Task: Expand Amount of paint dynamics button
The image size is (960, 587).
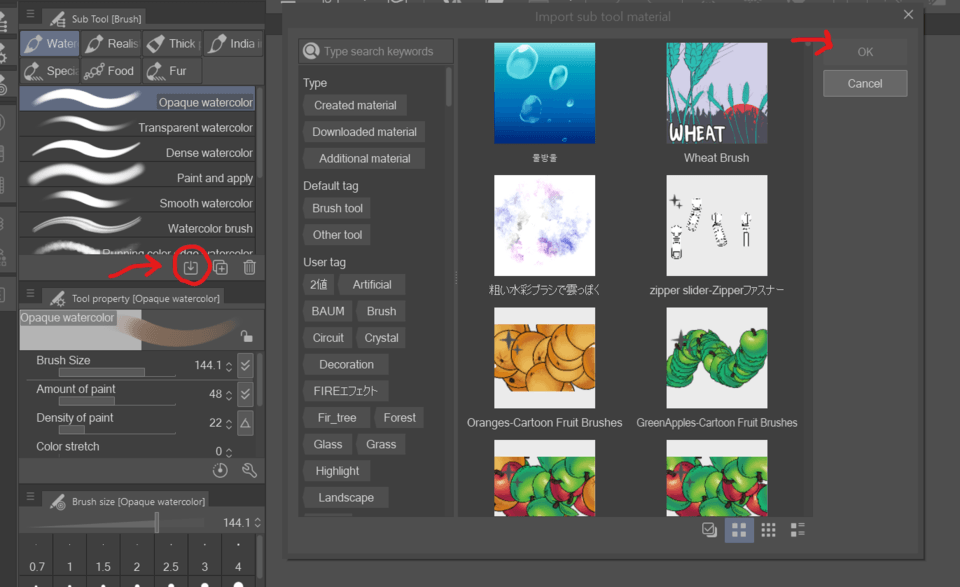Action: [245, 394]
